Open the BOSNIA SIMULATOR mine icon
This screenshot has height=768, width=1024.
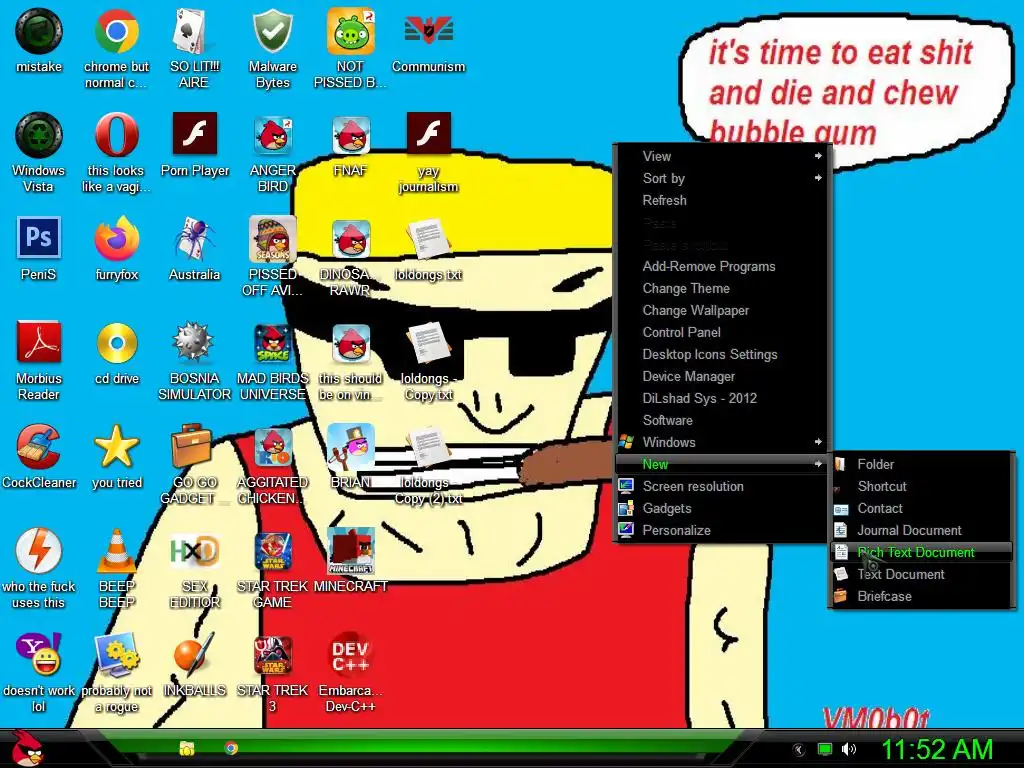pyautogui.click(x=194, y=342)
